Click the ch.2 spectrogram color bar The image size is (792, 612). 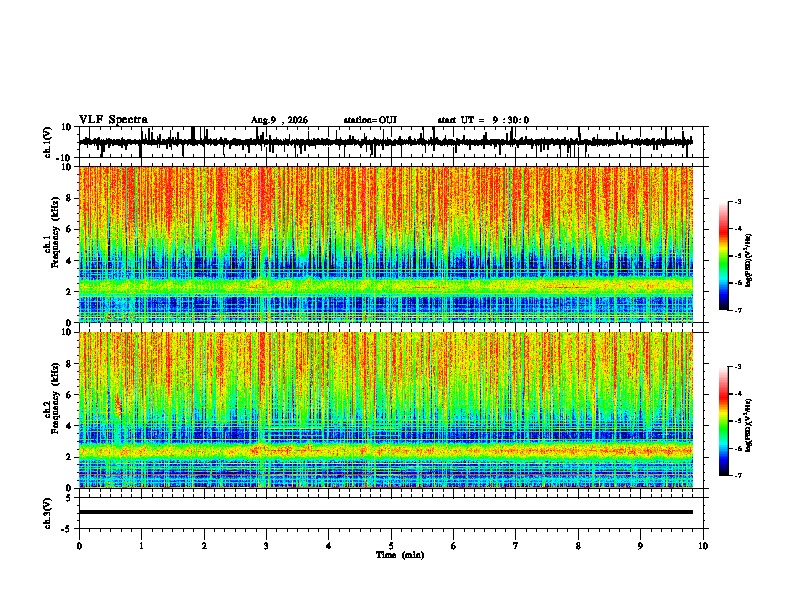723,421
